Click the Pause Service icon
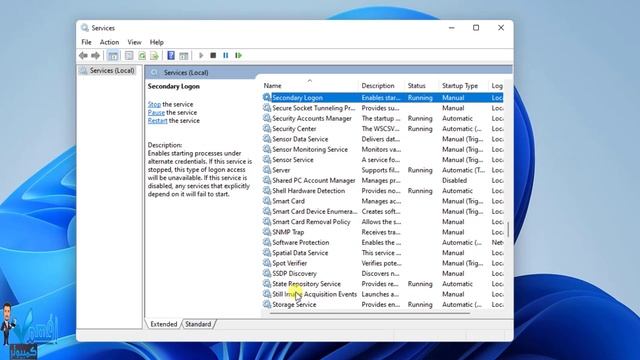This screenshot has height=360, width=640. (226, 56)
